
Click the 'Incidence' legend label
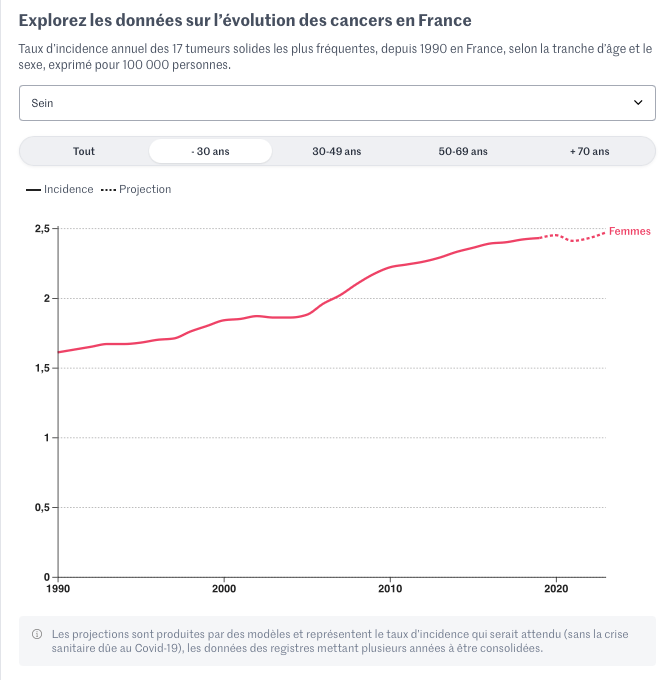[68, 189]
